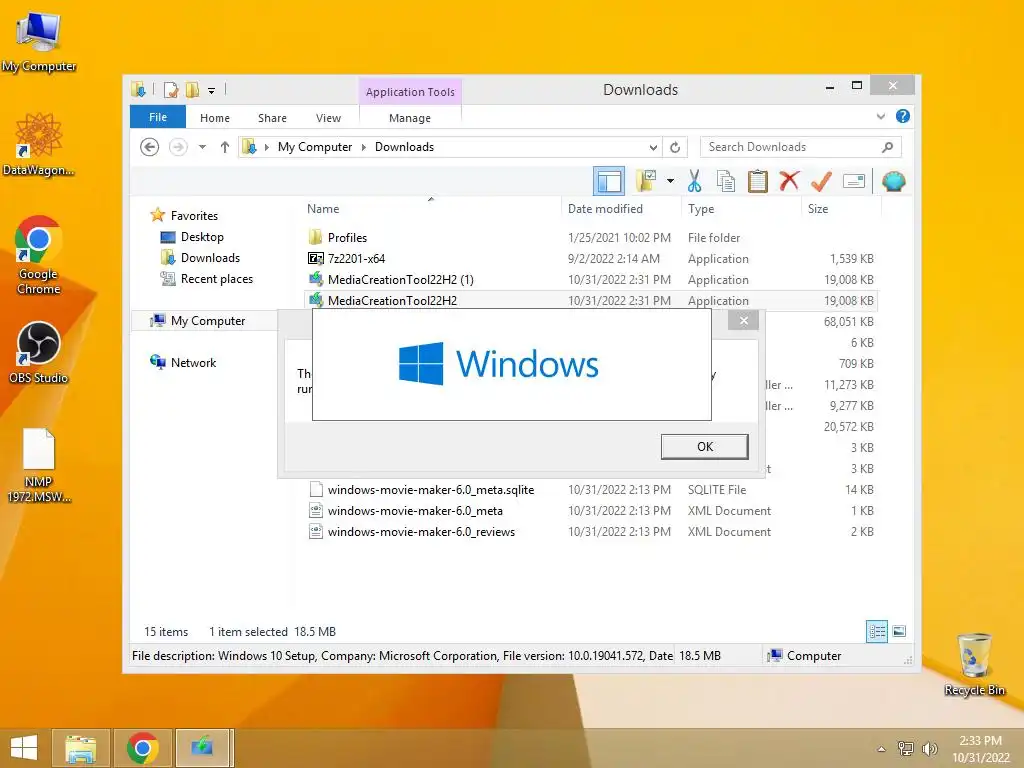The height and width of the screenshot is (768, 1024).
Task: Open Google Chrome from the taskbar
Action: tap(142, 748)
